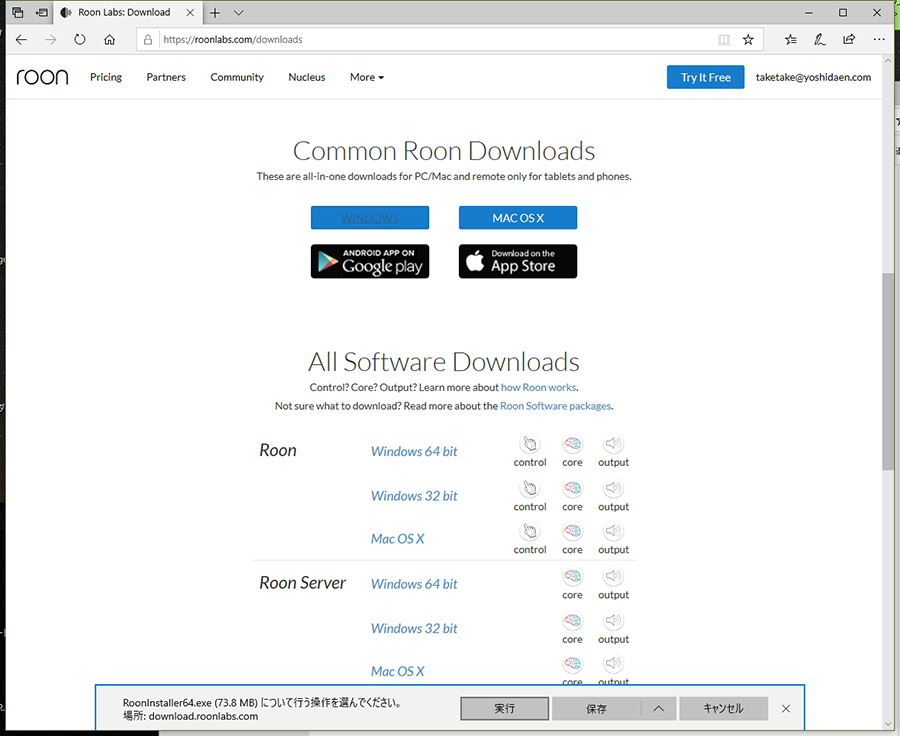Switch to the Roon Labs: Download tab
This screenshot has height=736, width=900.
[x=125, y=13]
